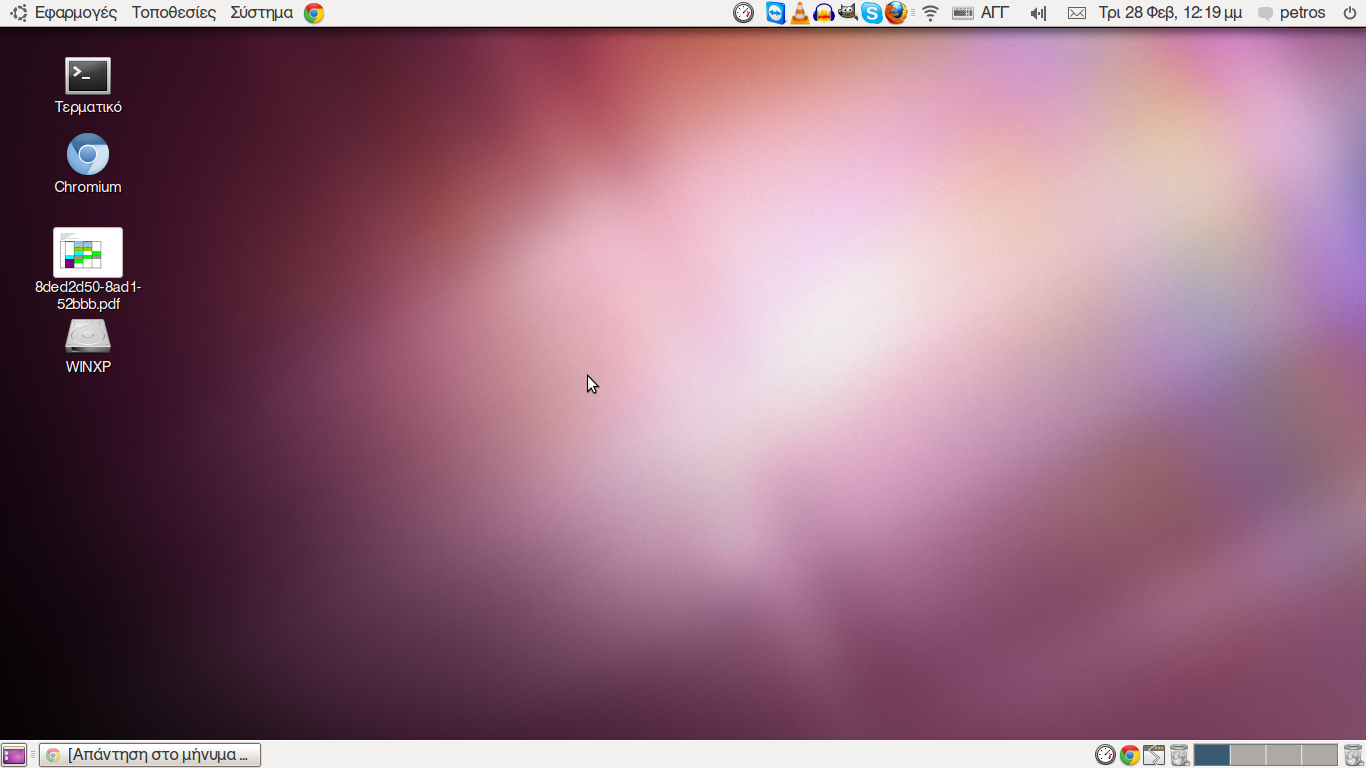The height and width of the screenshot is (768, 1366).
Task: Switch to the first (active blue) workspace
Action: 1212,755
